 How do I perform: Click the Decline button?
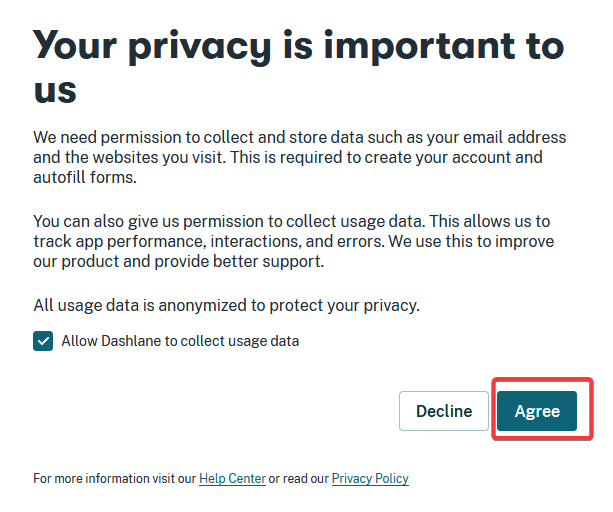coord(444,411)
